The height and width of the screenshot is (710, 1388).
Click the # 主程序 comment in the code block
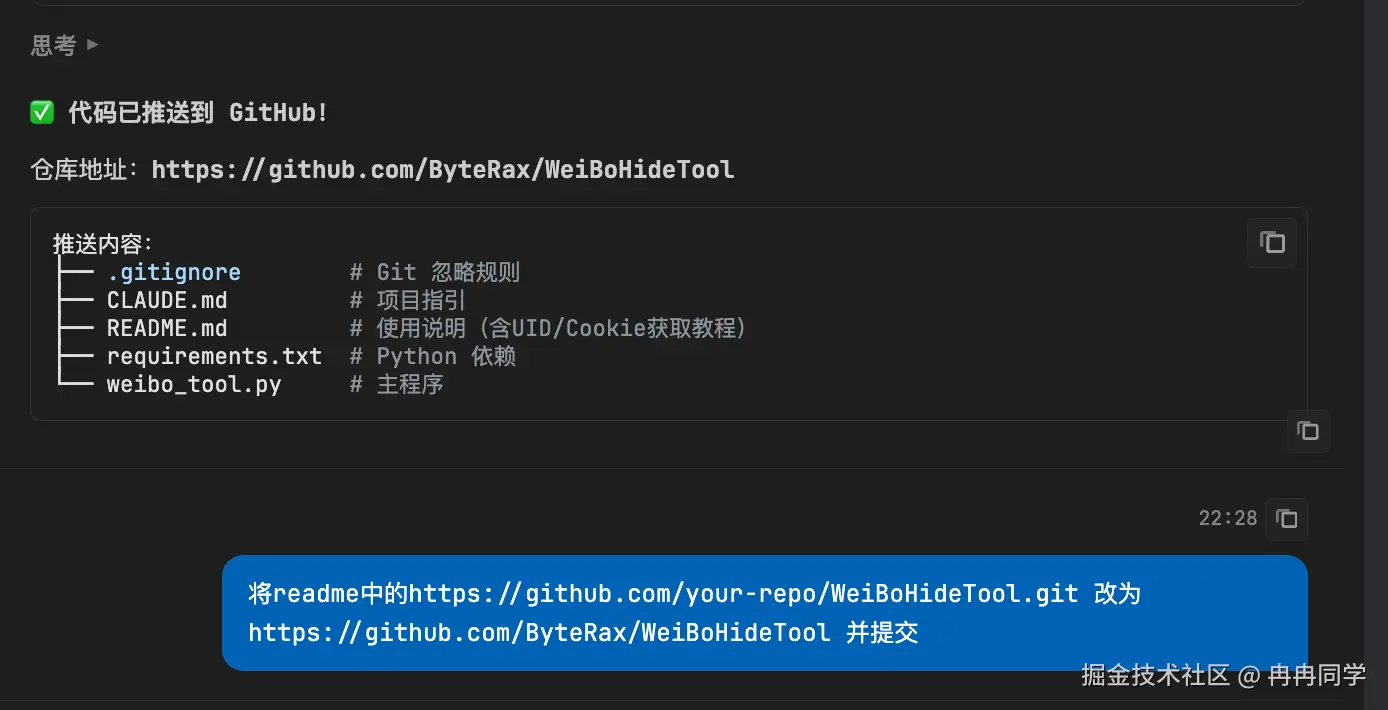(x=397, y=385)
